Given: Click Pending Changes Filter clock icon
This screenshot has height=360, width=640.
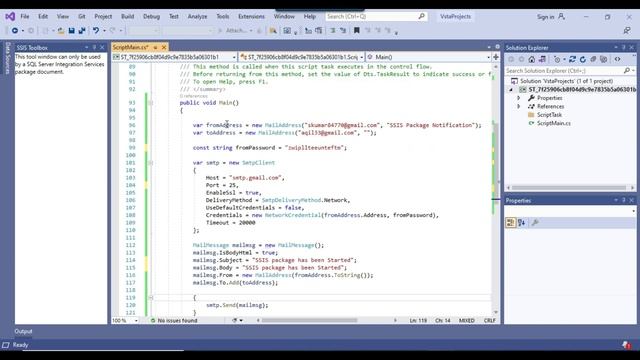Looking at the screenshot, I should pos(557,60).
